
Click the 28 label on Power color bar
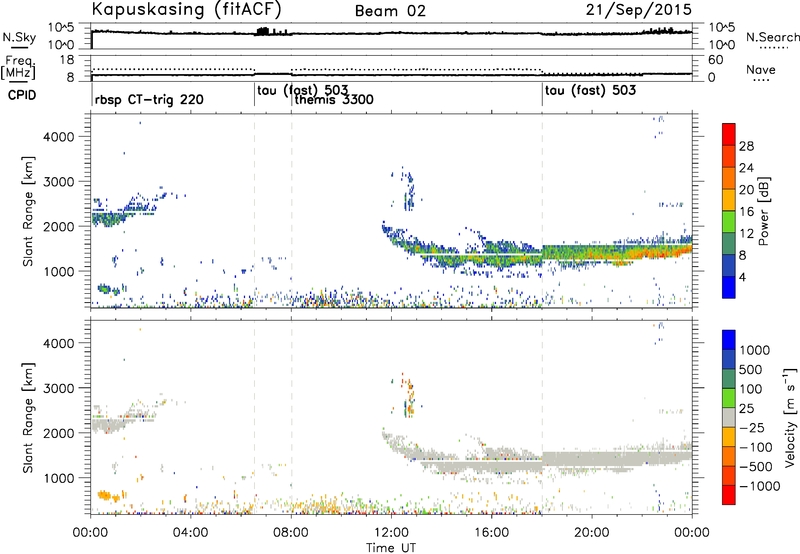(x=746, y=146)
